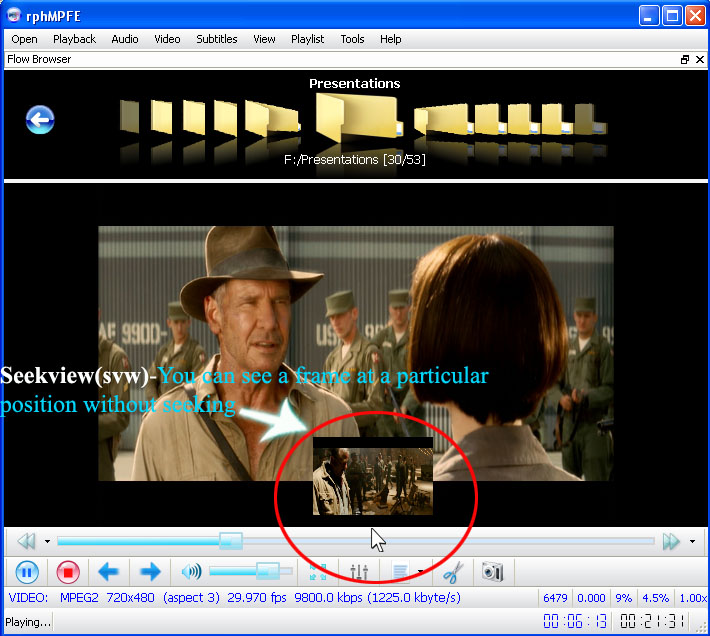
Task: Open the rewind step dropdown arrow
Action: [x=47, y=541]
